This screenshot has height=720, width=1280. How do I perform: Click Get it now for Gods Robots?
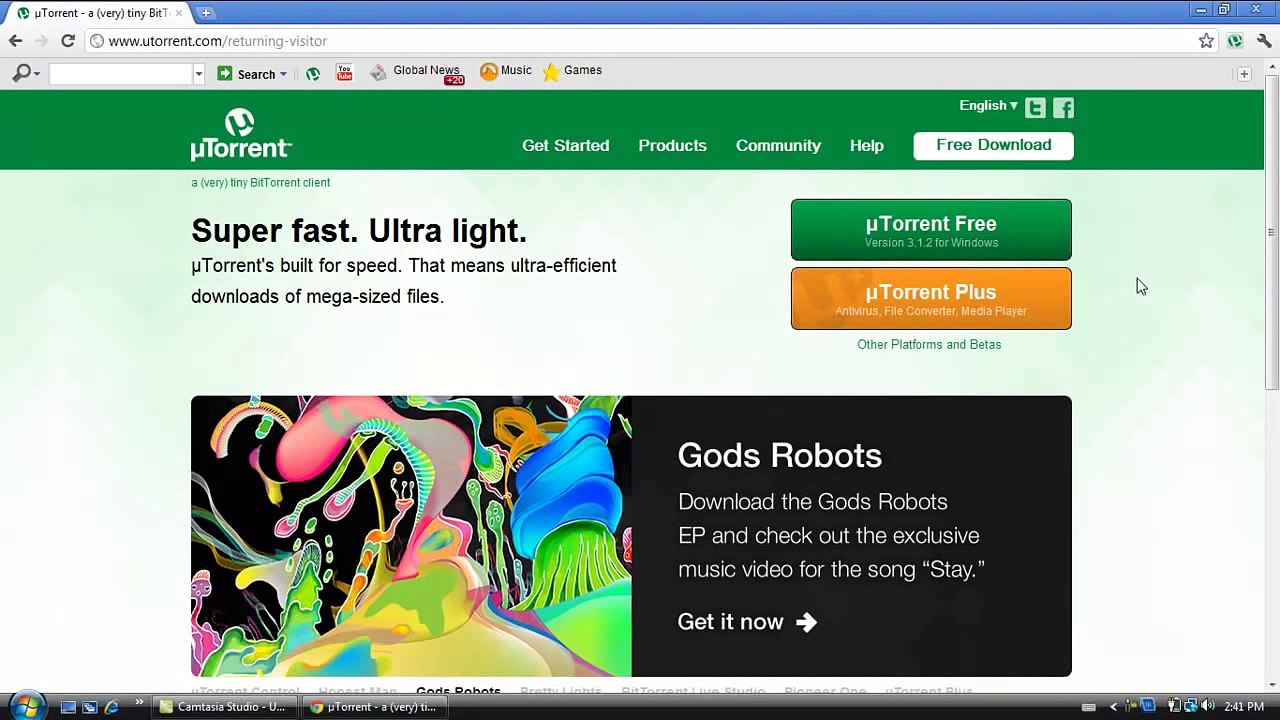point(747,622)
